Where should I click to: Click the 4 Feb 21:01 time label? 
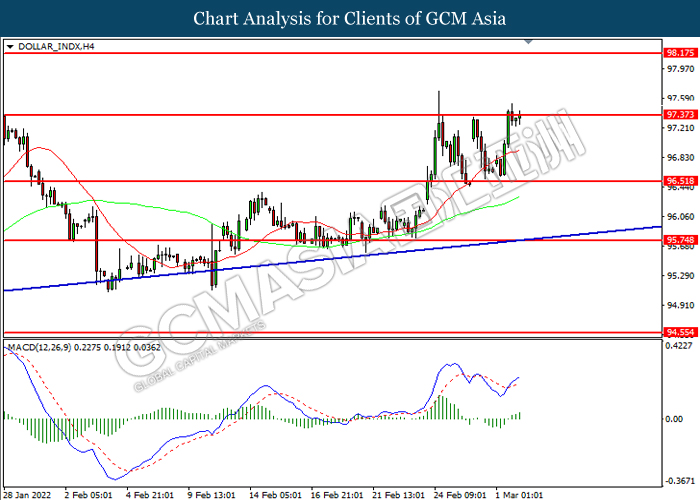(x=150, y=495)
